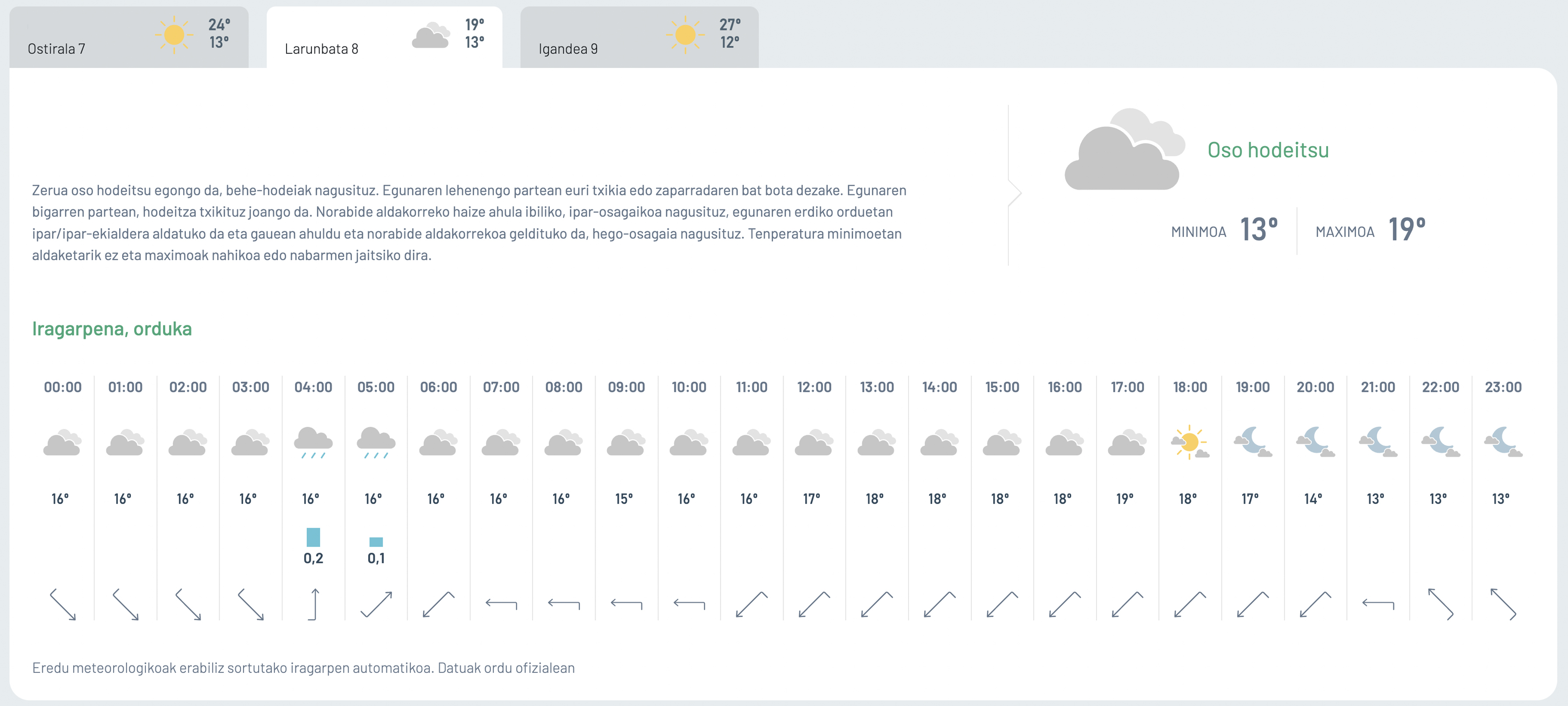The width and height of the screenshot is (1568, 706).
Task: Click the Eredu meteorologikoak footnote text
Action: pyautogui.click(x=303, y=668)
